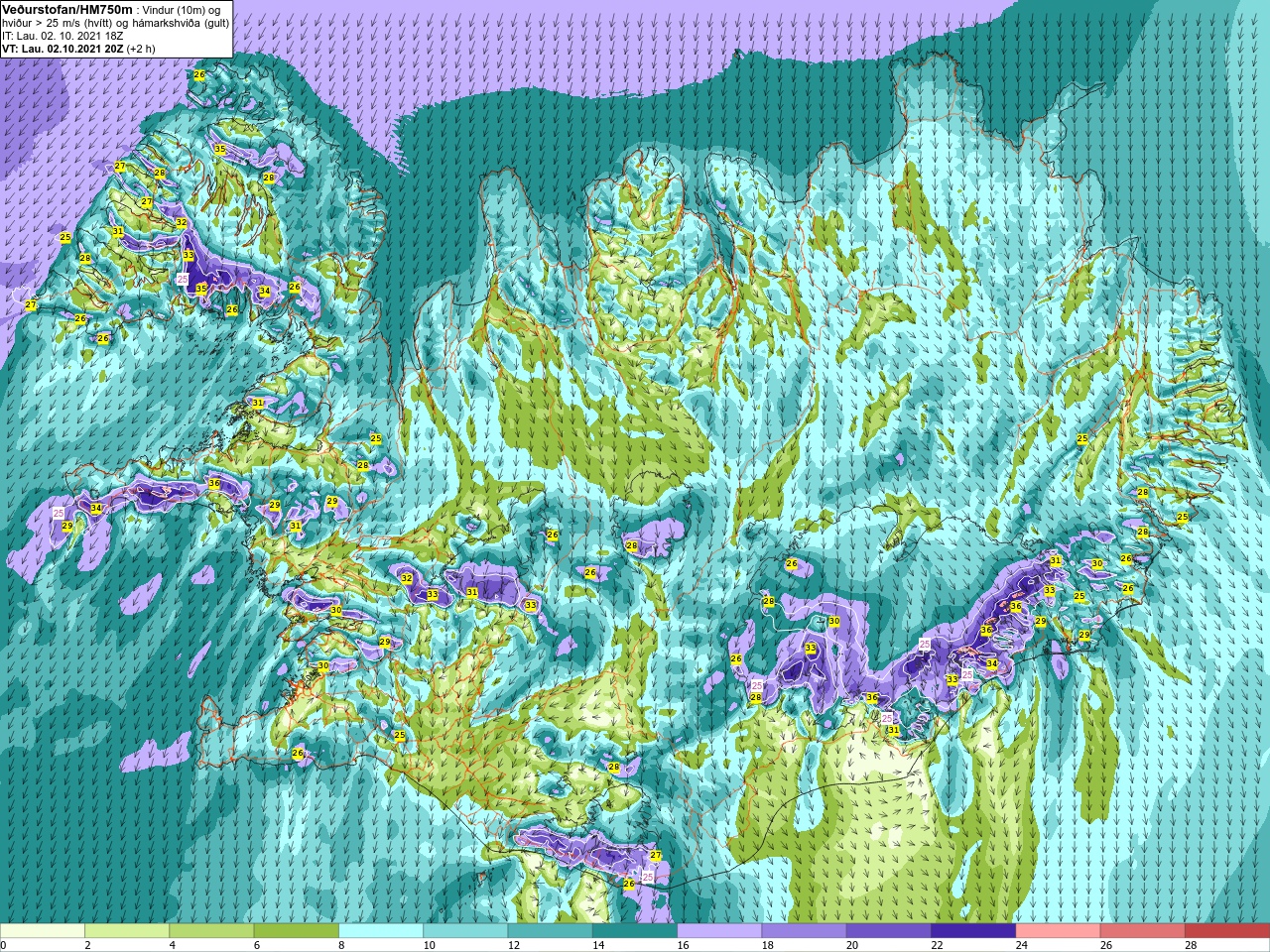The width and height of the screenshot is (1270, 952).
Task: Click the '28' tick label on the legend
Action: pos(1190,945)
